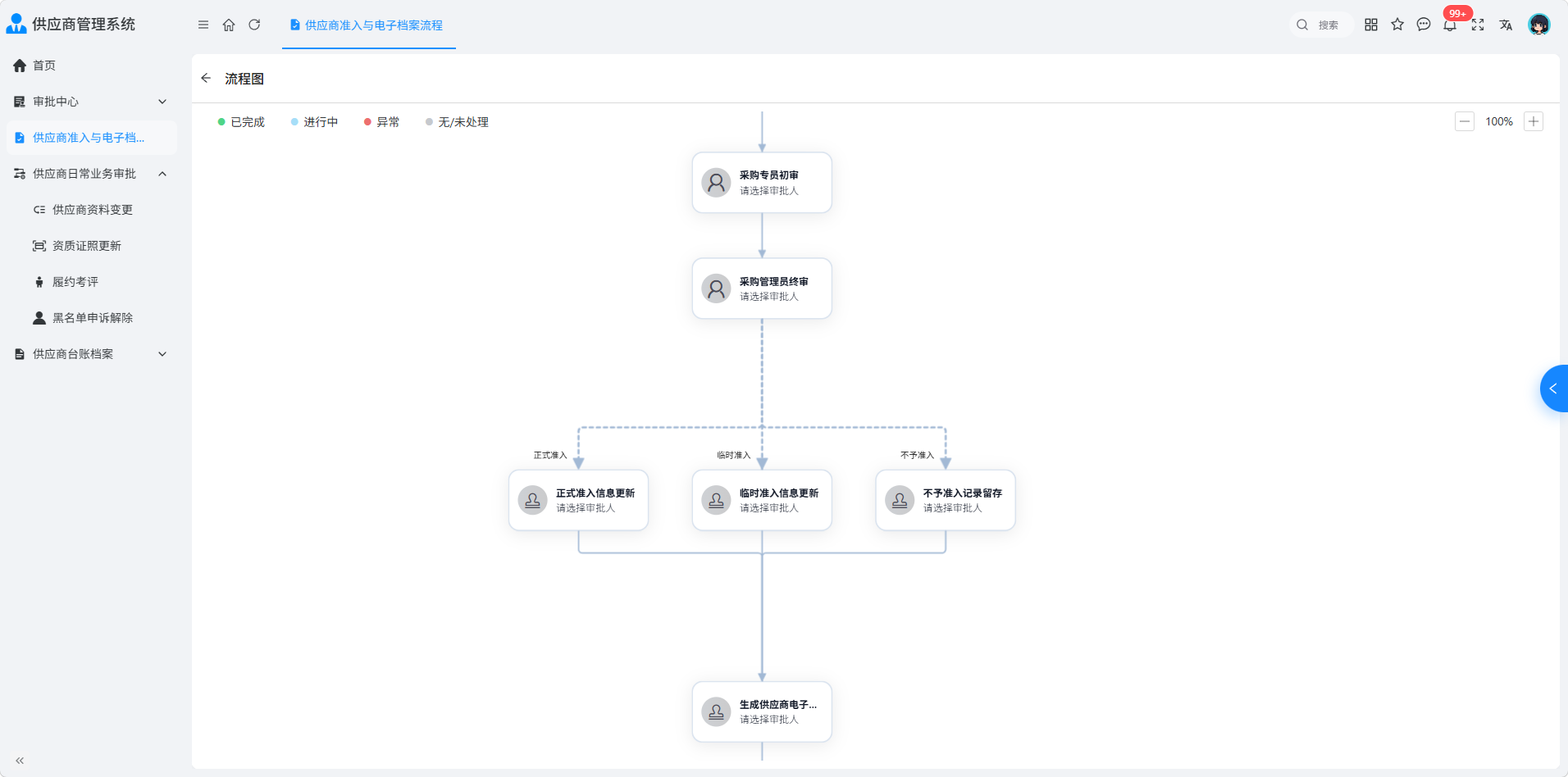The width and height of the screenshot is (1568, 777).
Task: Select 供应商准入与电子档 sidebar item
Action: pos(92,138)
